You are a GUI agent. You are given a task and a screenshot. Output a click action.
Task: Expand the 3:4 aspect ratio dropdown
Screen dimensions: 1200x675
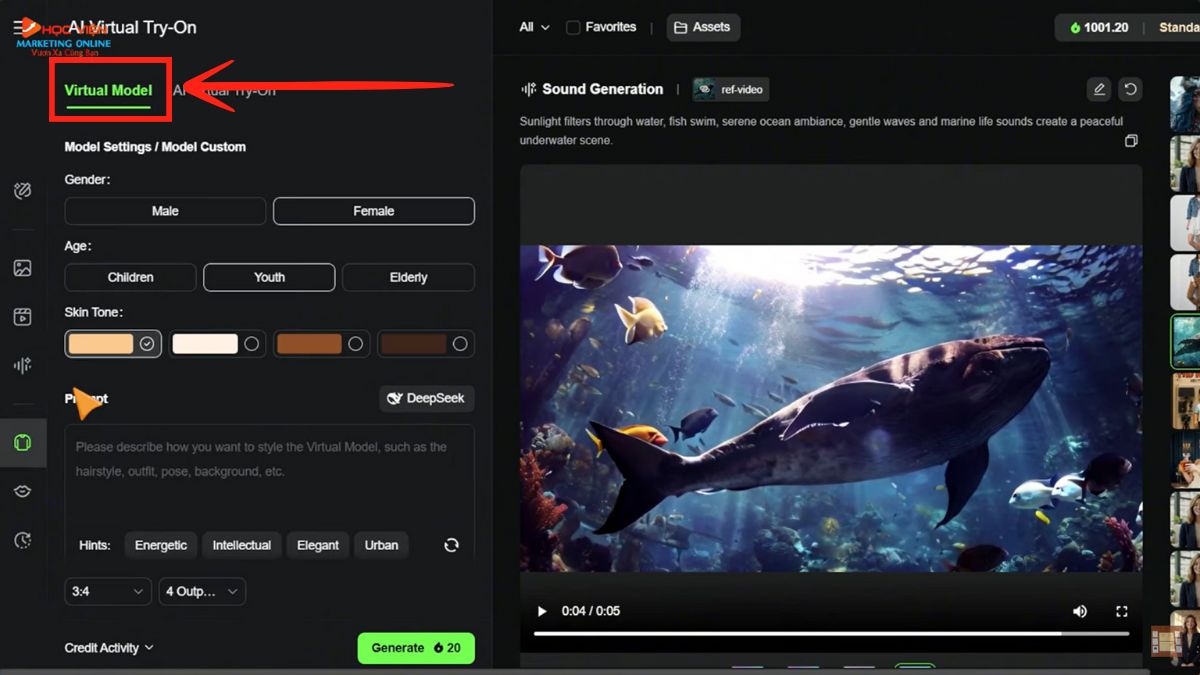pyautogui.click(x=108, y=591)
